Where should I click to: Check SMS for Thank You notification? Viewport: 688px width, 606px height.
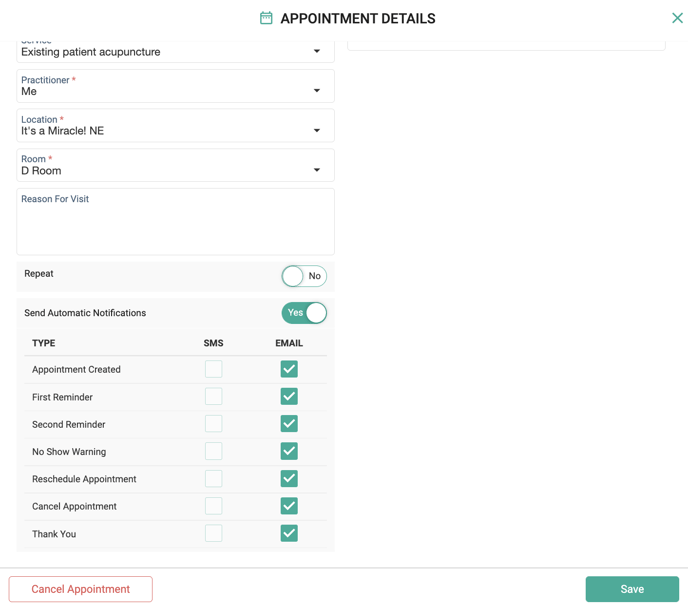point(213,534)
